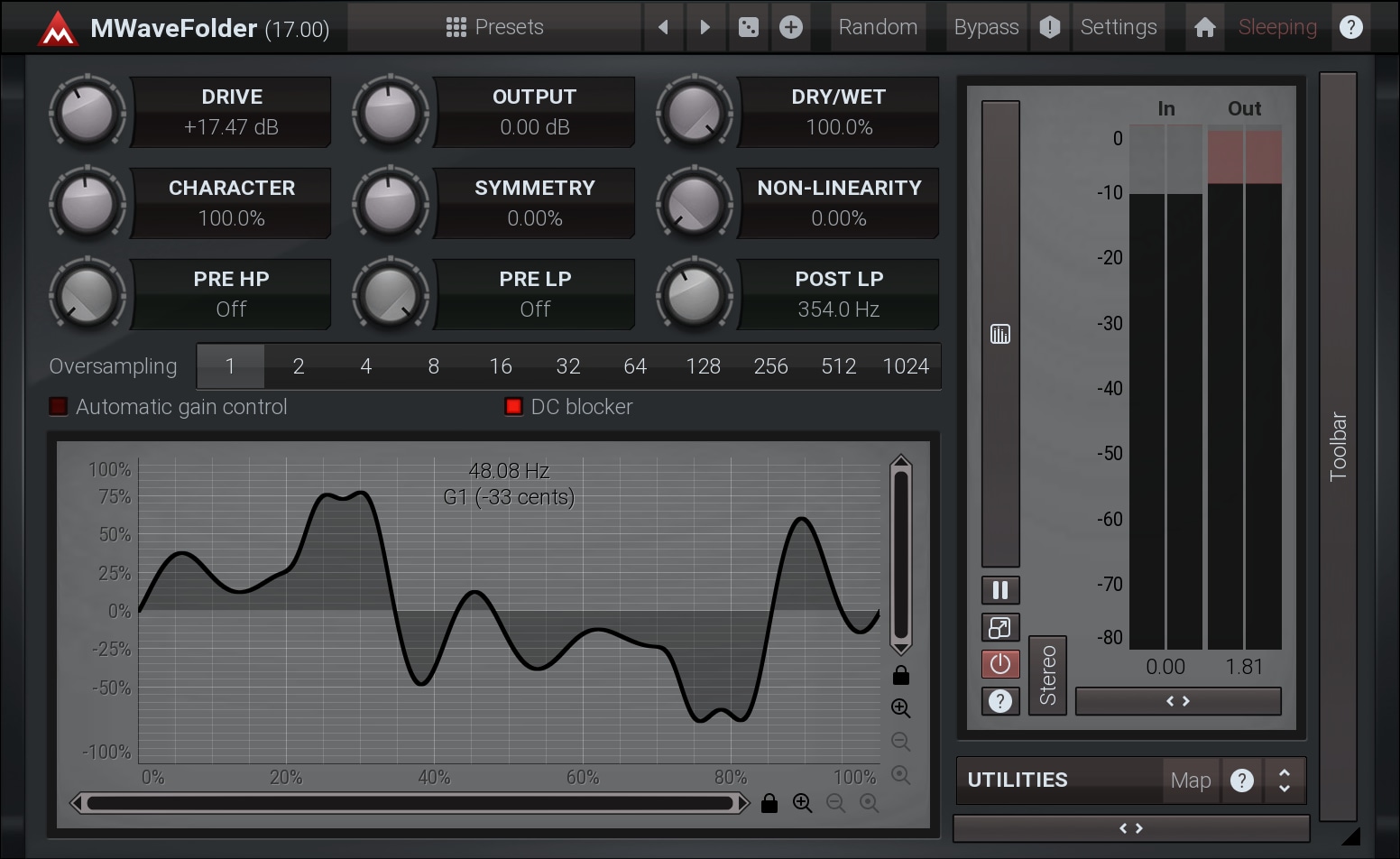Screen dimensions: 1400x859
Task: Go to the previous preset arrow
Action: [x=664, y=27]
